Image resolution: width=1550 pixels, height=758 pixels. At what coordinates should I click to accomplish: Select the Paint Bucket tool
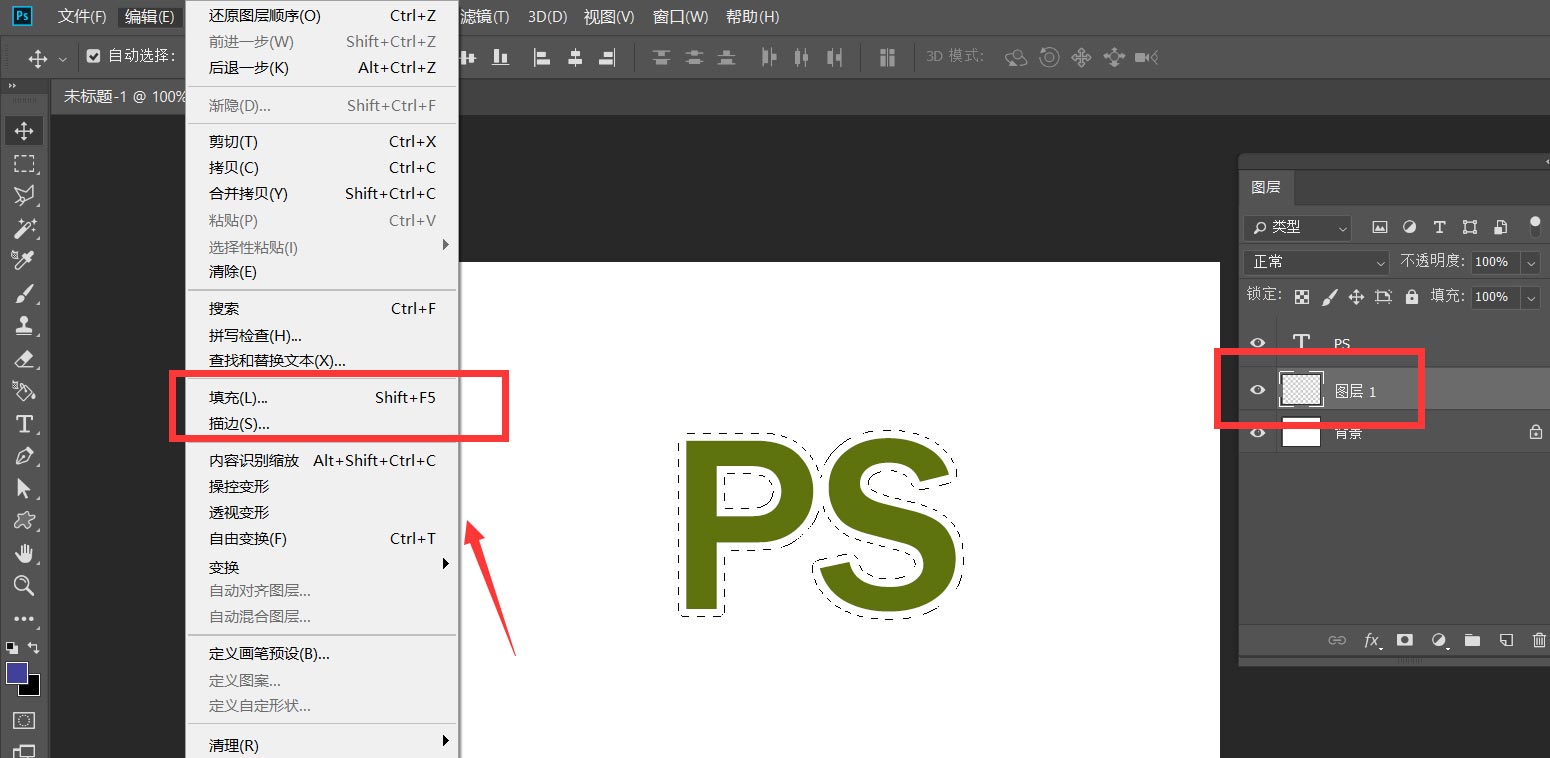(x=24, y=390)
